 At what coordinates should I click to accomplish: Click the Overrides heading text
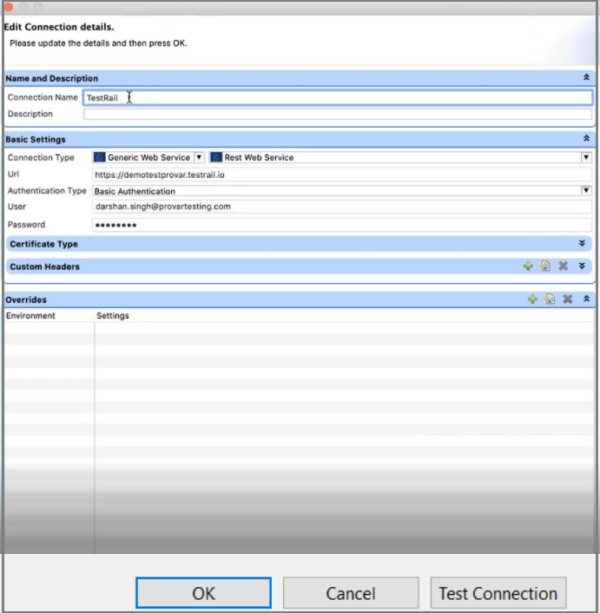tap(26, 300)
